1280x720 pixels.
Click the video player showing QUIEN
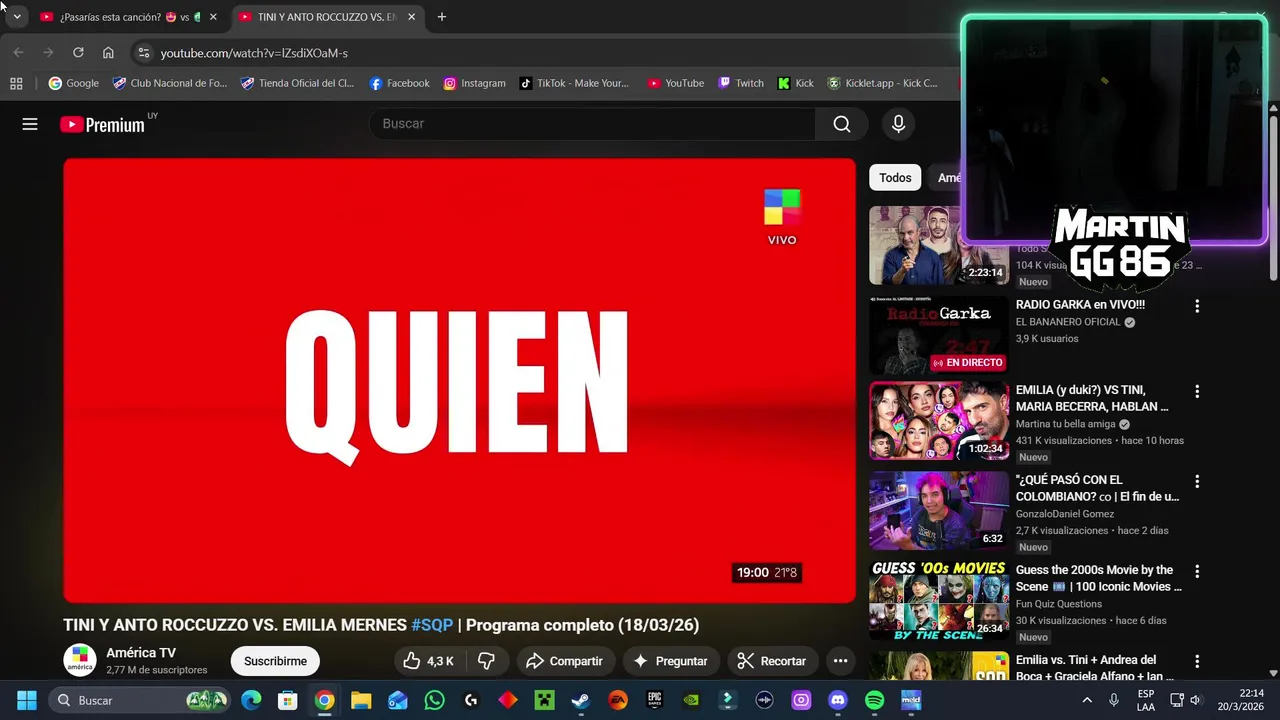point(459,381)
